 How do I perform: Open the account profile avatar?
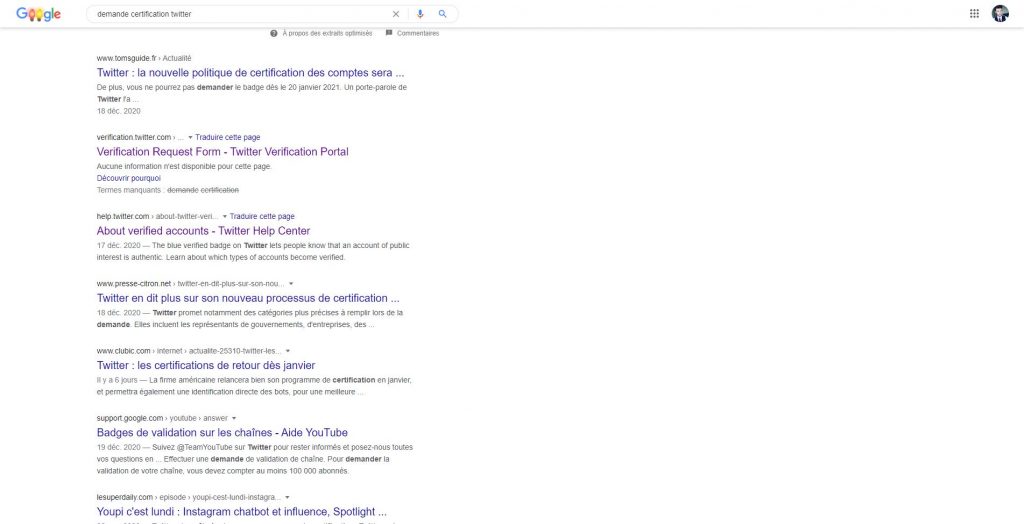[1000, 14]
